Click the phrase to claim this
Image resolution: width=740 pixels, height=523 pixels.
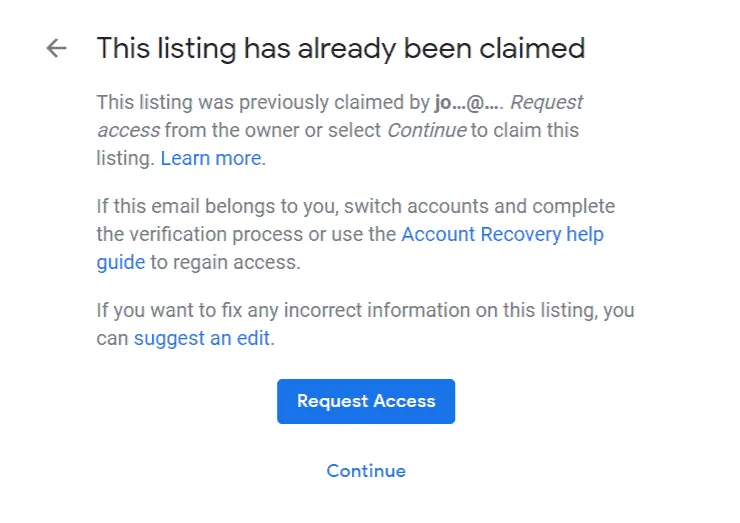pos(524,131)
